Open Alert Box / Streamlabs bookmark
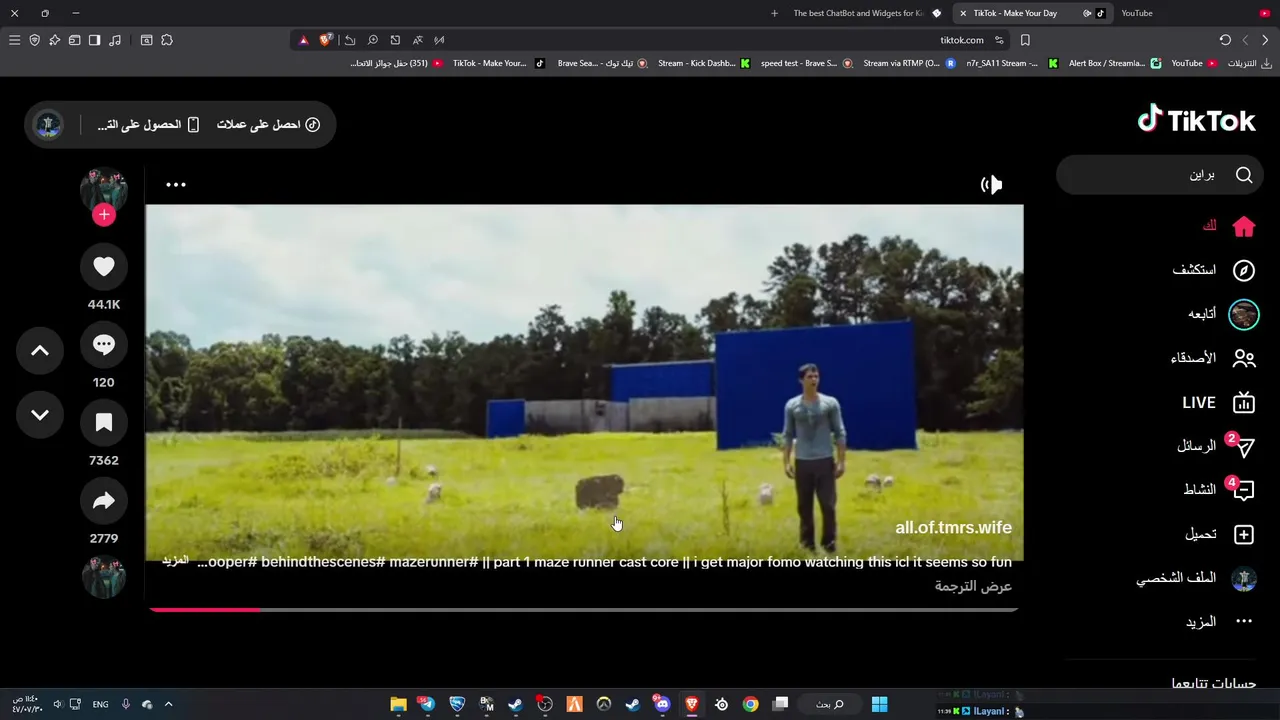Image resolution: width=1280 pixels, height=720 pixels. [1114, 63]
